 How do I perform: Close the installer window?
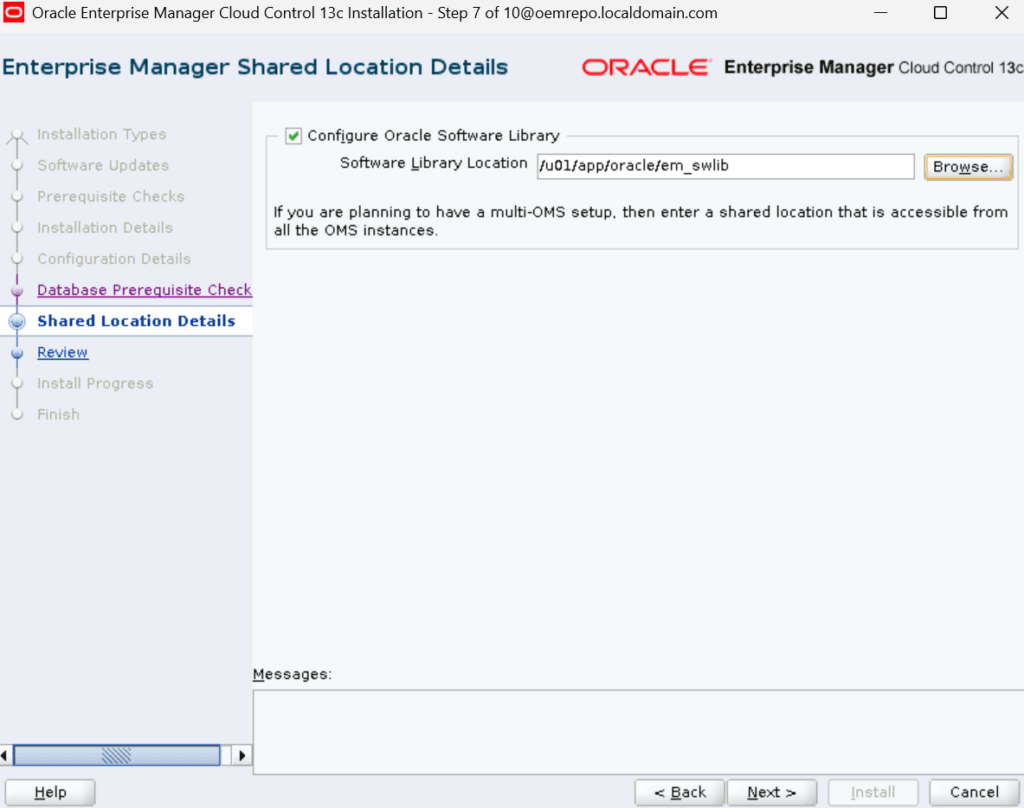(1001, 12)
